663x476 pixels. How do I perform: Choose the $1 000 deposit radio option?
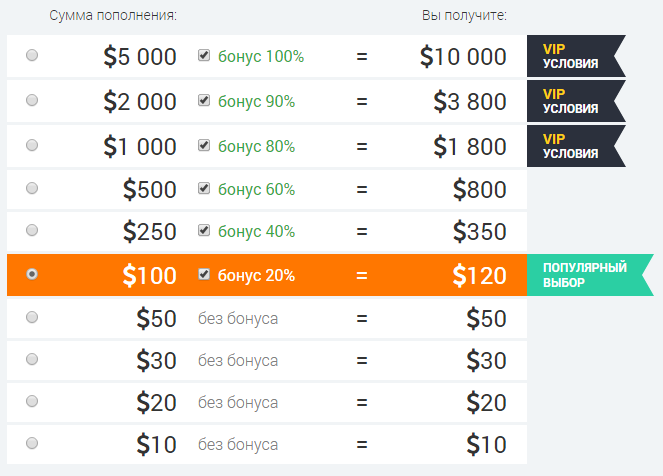[x=32, y=145]
